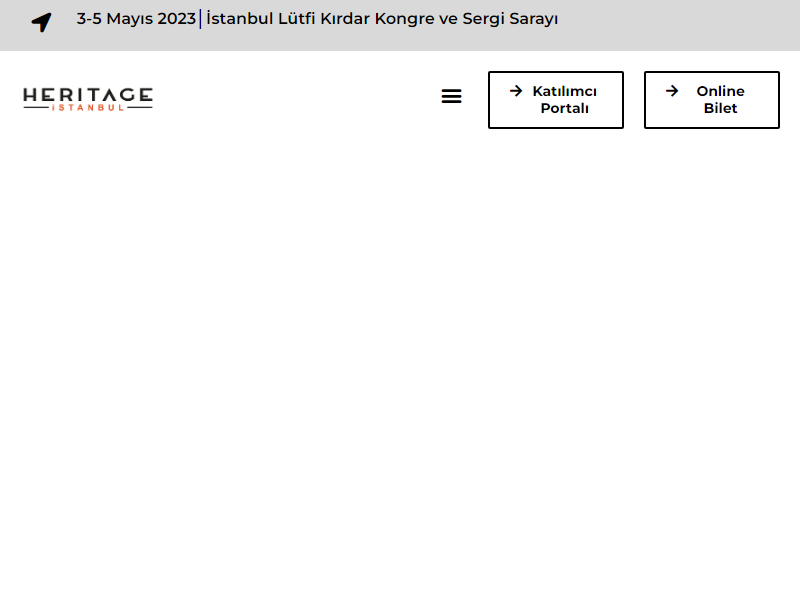Screen dimensions: 800x600
Task: Click the word "Katılımcı" in the portal button
Action: point(564,91)
